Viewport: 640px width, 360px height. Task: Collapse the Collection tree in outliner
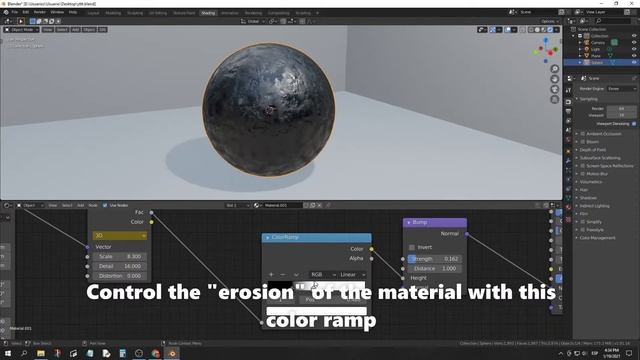[x=573, y=36]
